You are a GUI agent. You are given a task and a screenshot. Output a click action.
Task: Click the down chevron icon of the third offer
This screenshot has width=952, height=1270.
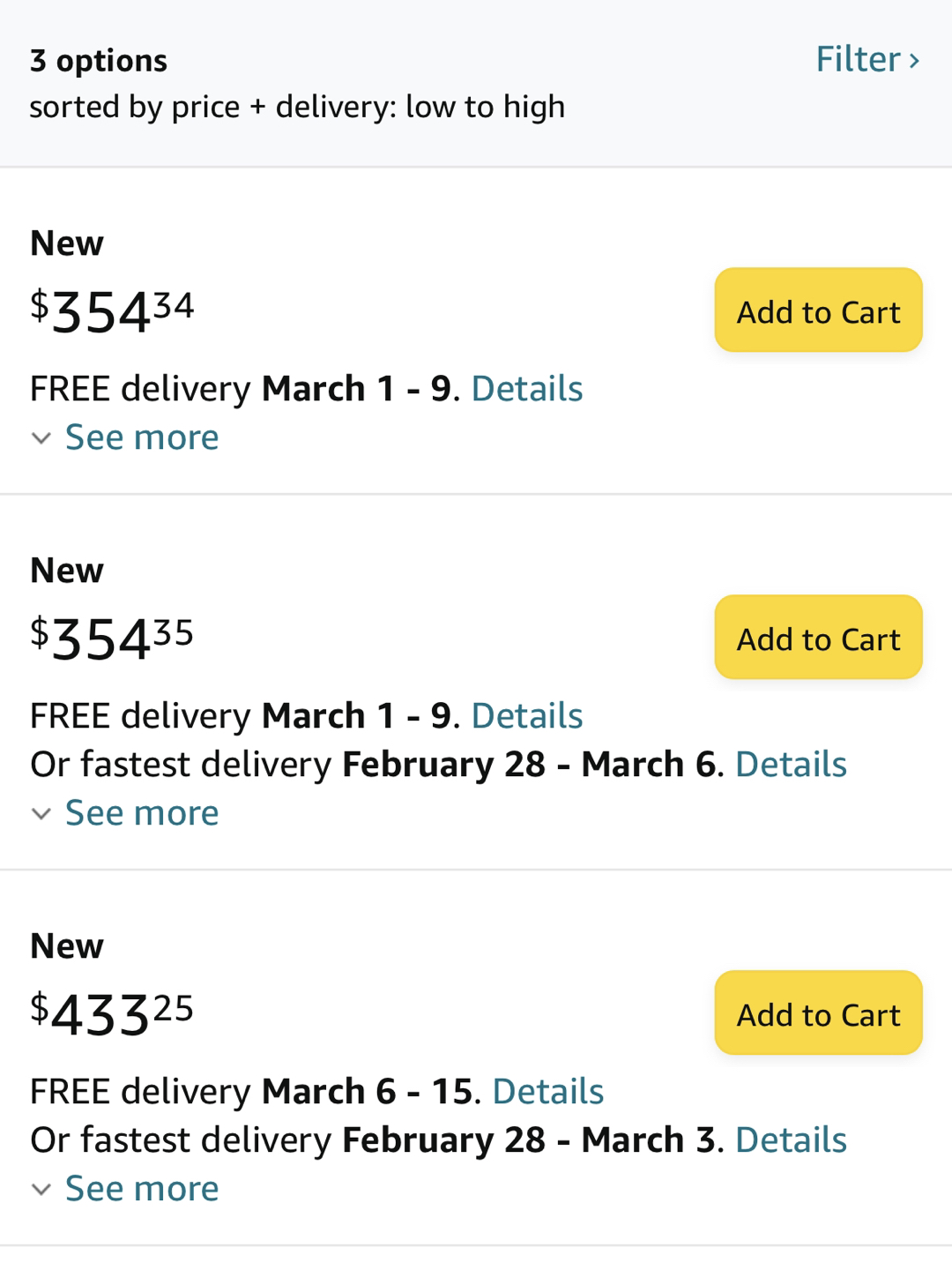[41, 1190]
